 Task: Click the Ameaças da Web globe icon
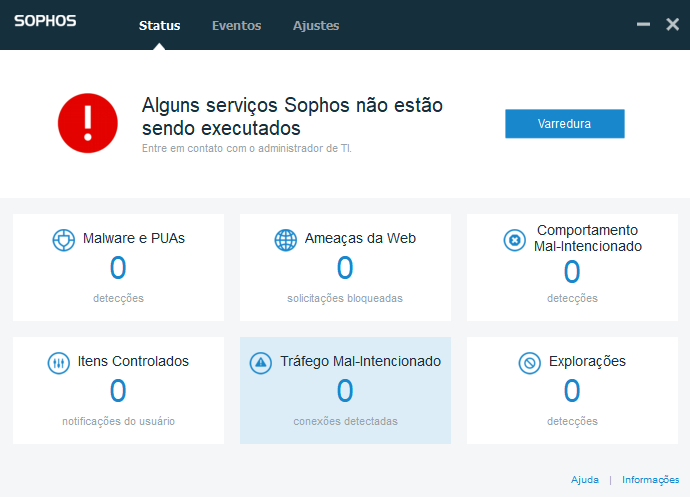pyautogui.click(x=286, y=240)
